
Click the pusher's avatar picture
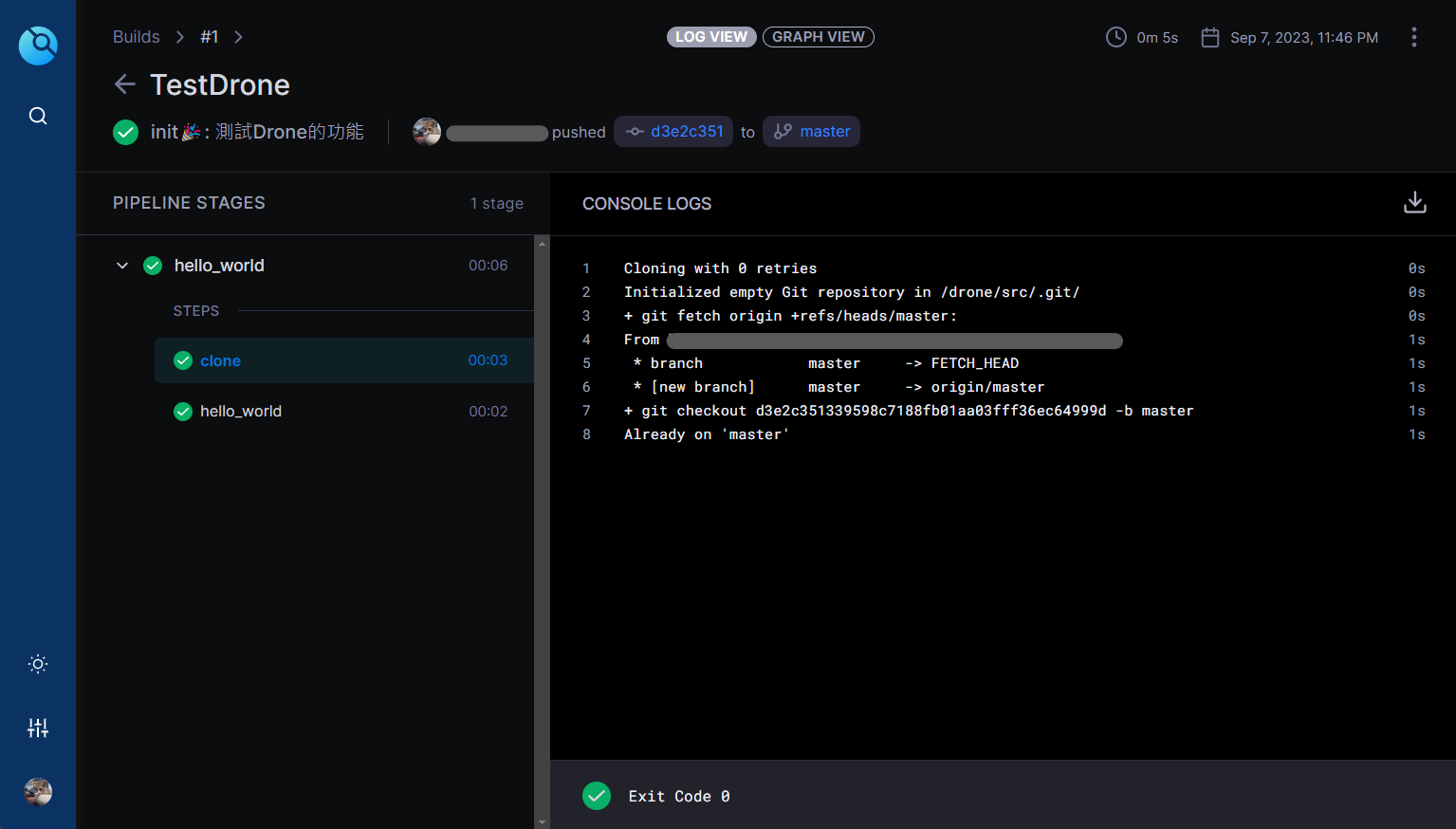427,132
